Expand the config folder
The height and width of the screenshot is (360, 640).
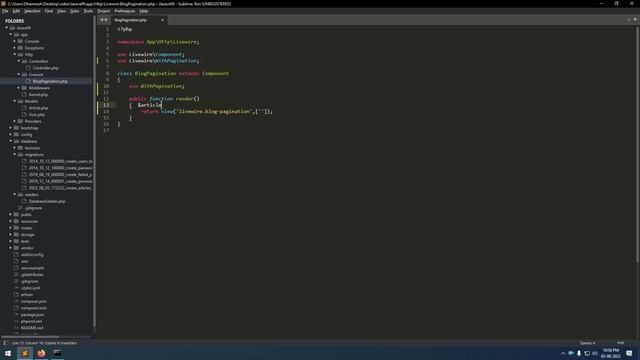(11, 134)
